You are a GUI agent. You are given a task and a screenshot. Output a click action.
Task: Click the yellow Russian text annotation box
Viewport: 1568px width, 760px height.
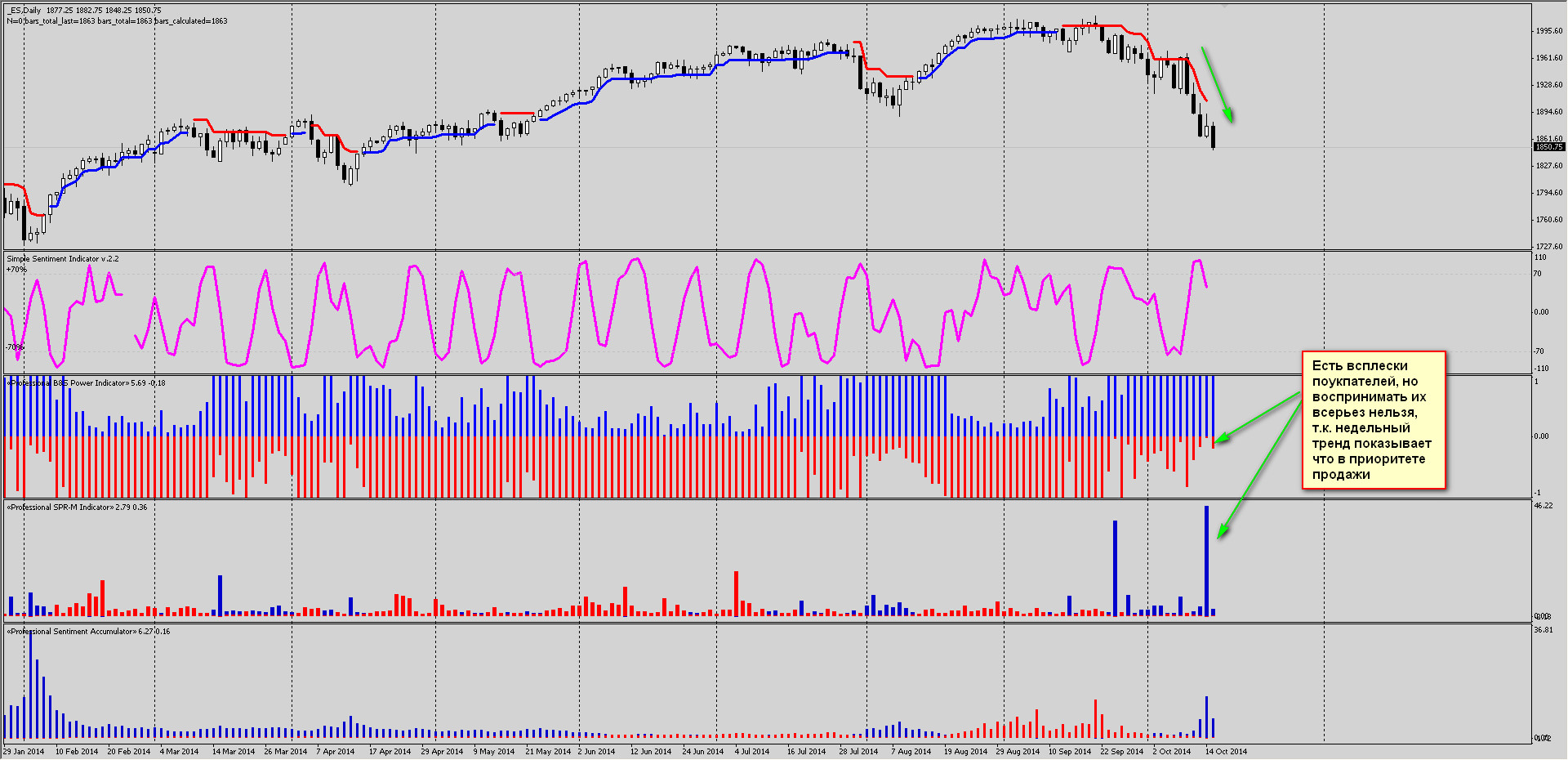coord(1373,420)
